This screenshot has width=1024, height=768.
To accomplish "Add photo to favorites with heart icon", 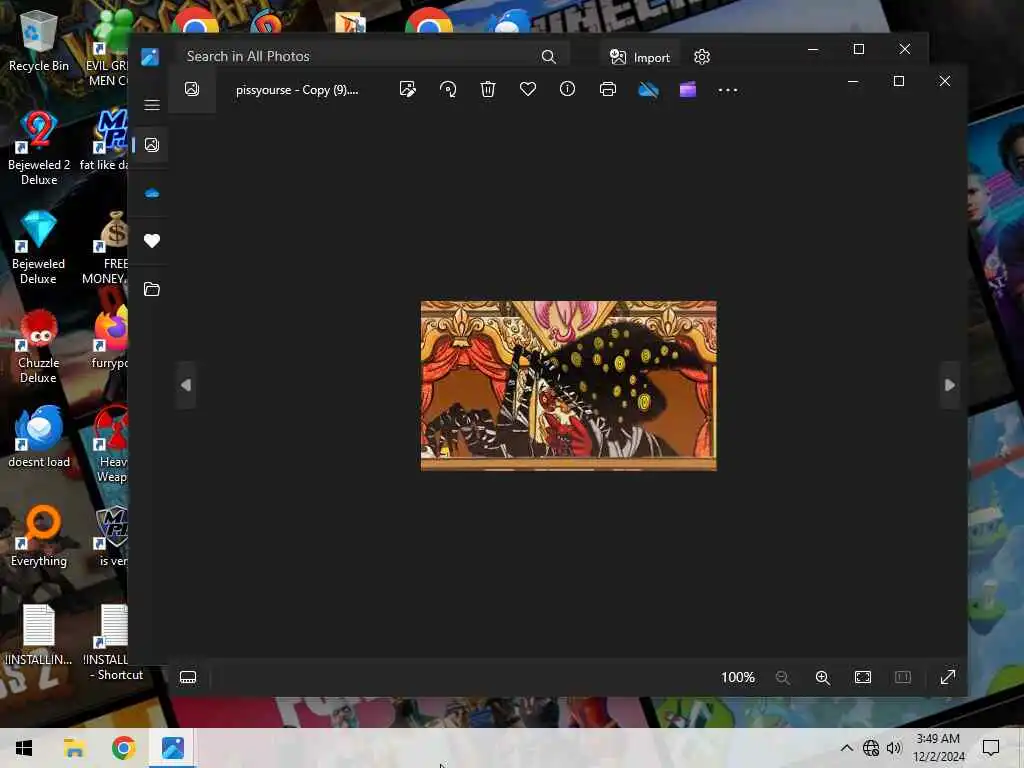I will point(528,89).
